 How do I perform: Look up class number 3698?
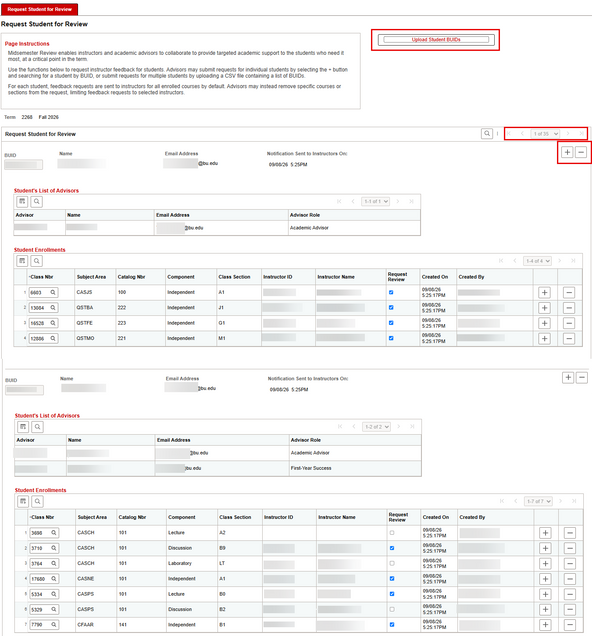click(54, 533)
